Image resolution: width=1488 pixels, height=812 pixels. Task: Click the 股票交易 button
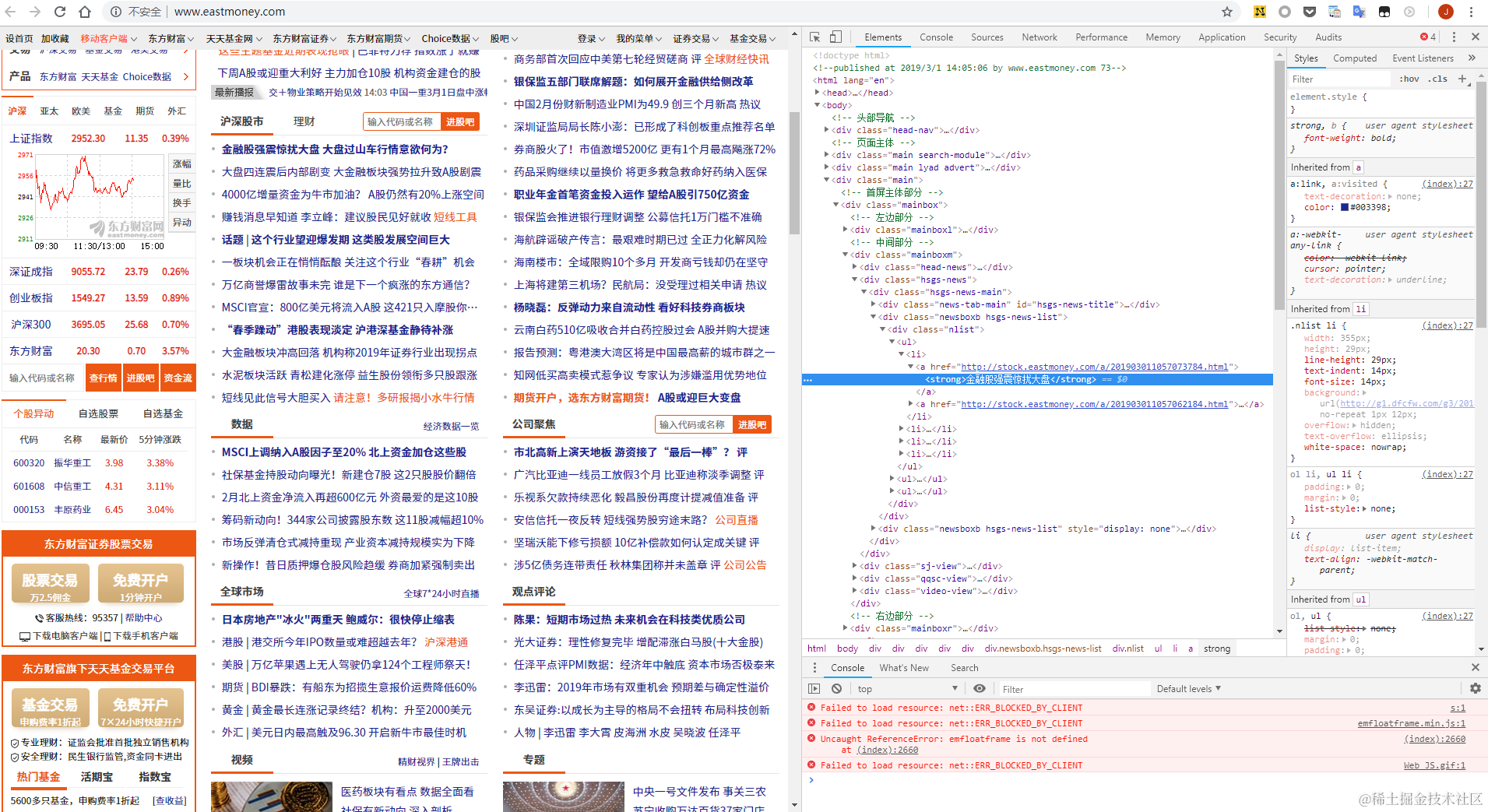(x=50, y=585)
